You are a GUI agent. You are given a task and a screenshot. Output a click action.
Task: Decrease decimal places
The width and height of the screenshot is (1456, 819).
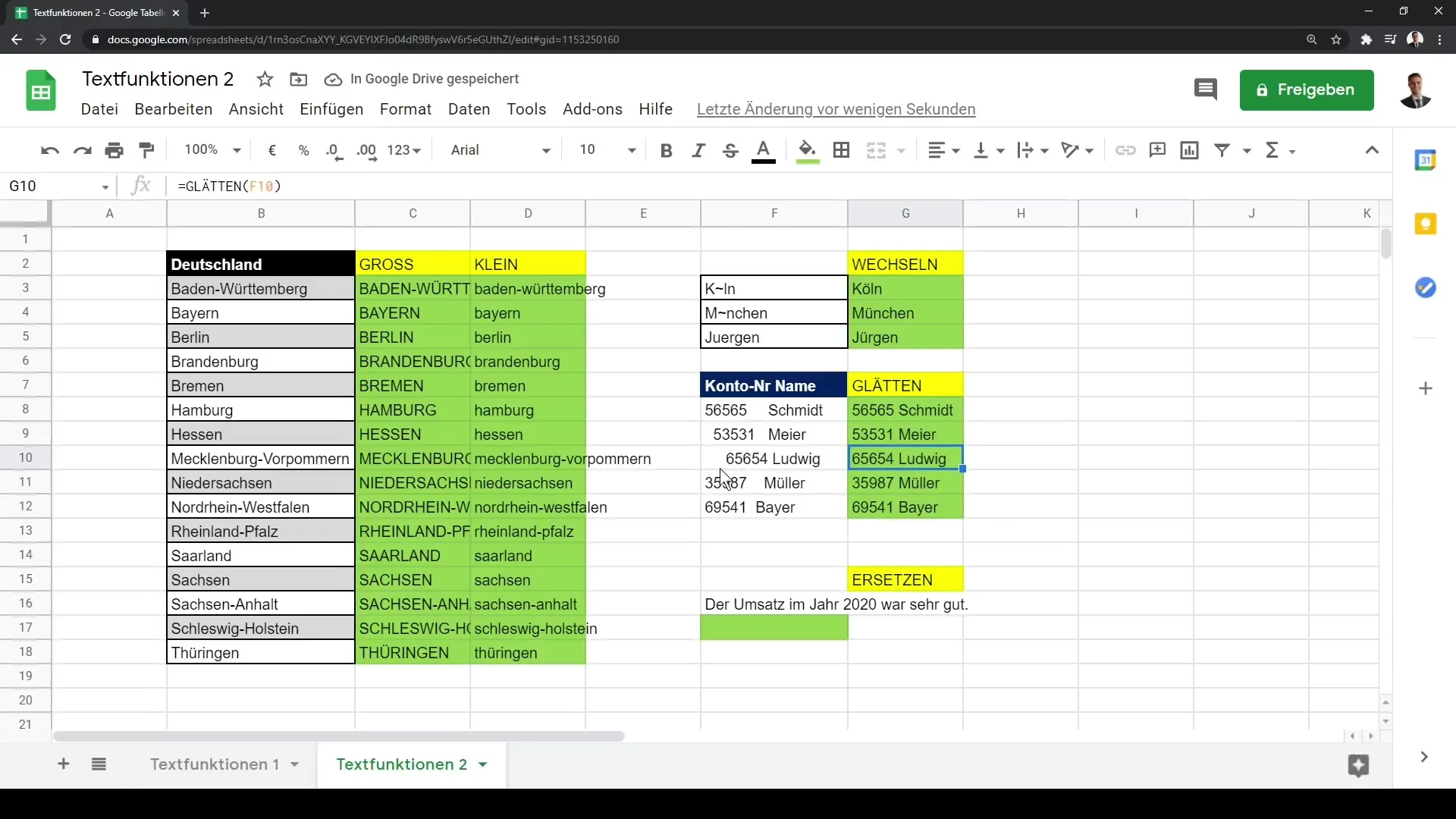coord(334,150)
